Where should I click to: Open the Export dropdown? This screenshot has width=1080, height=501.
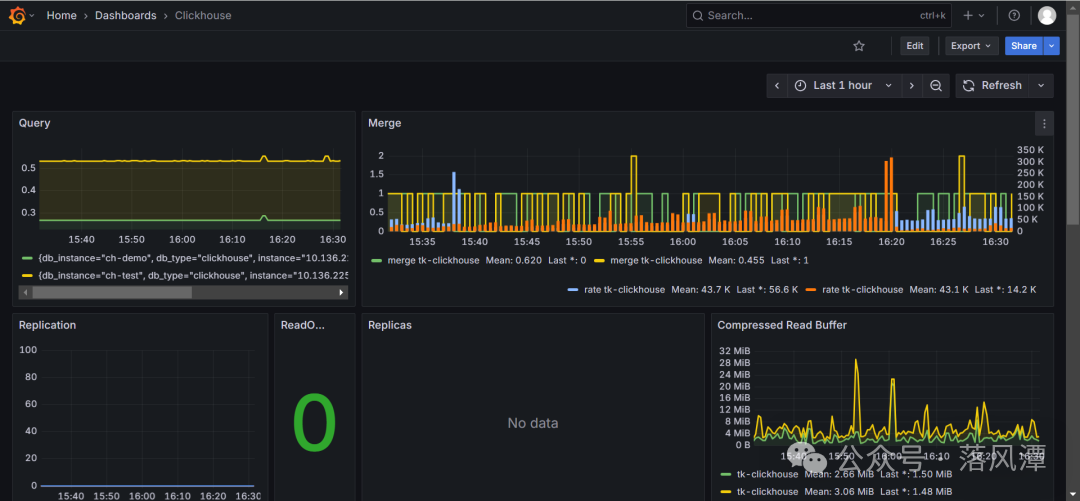(971, 46)
